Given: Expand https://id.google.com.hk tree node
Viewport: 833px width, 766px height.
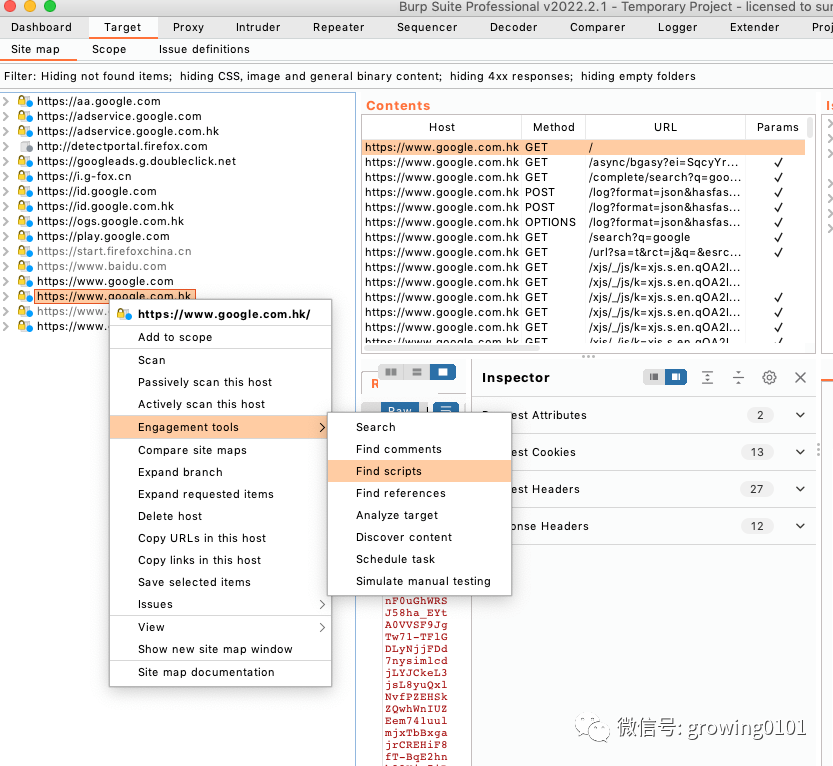Looking at the screenshot, I should point(6,206).
